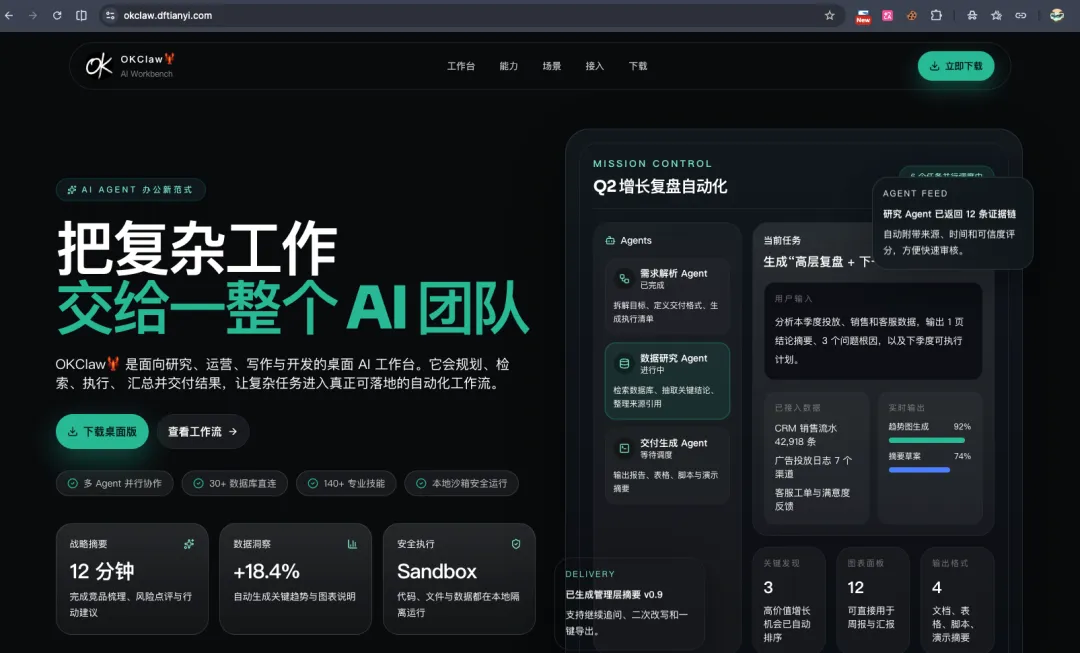Click the shield icon on 安全执行 card

coord(515,542)
